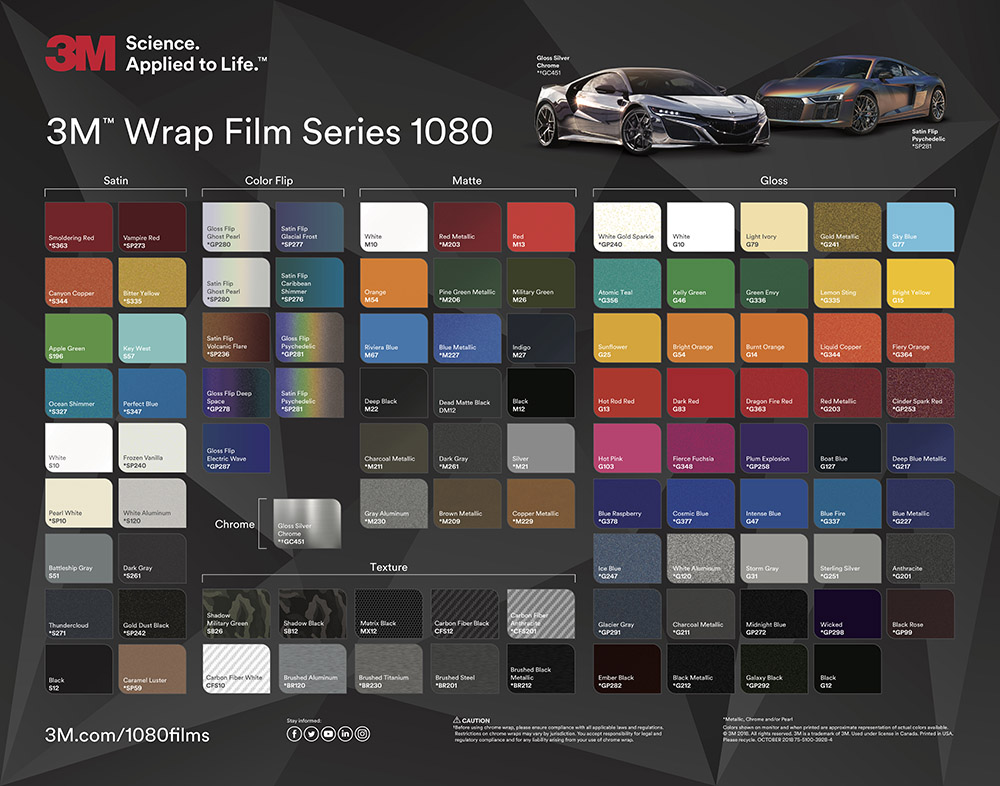This screenshot has height=786, width=1000.
Task: Choose the Canyon Copper S344 swatch
Action: [x=78, y=283]
